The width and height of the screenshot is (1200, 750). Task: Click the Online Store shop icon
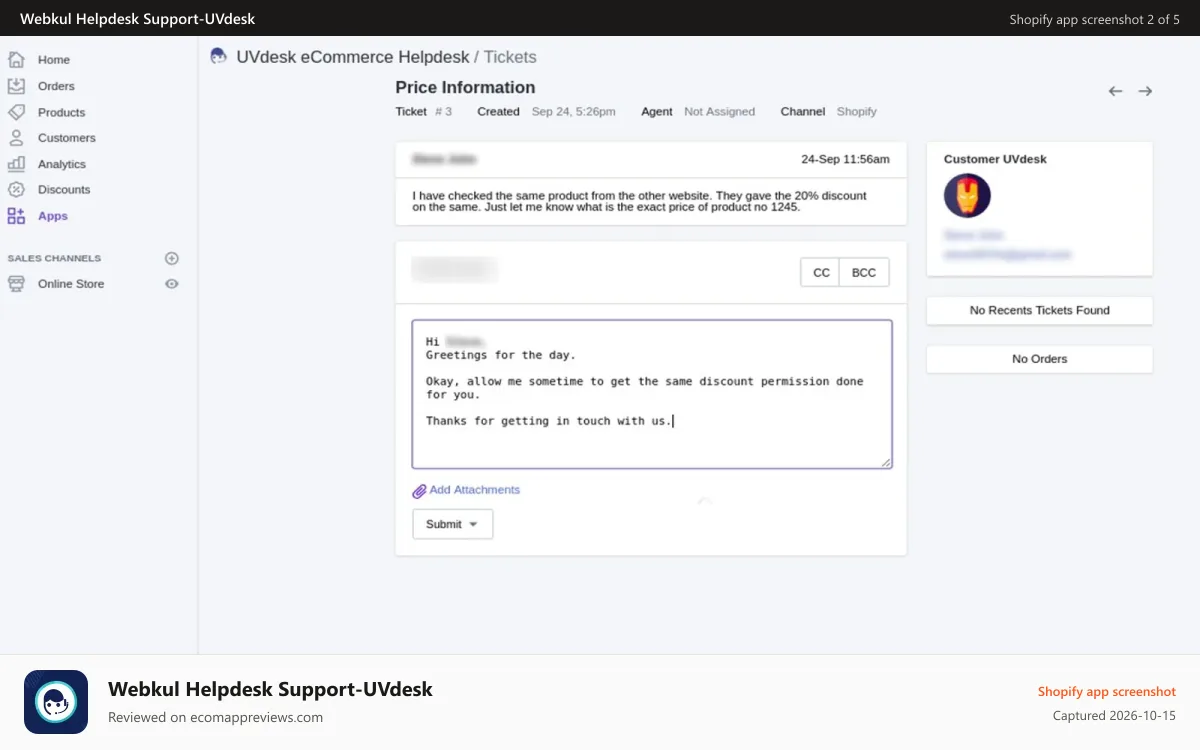pyautogui.click(x=16, y=284)
